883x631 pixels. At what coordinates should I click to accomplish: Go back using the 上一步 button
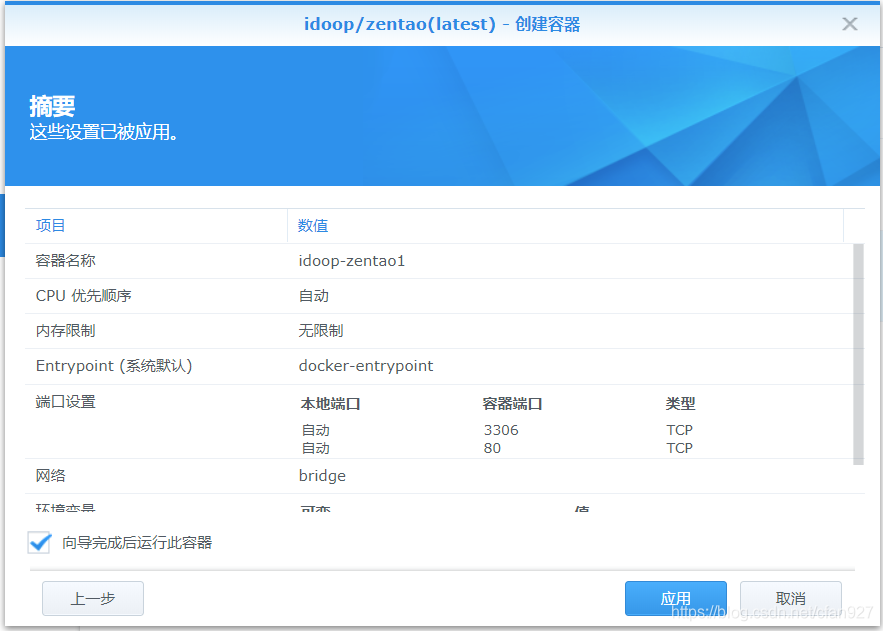pyautogui.click(x=92, y=598)
